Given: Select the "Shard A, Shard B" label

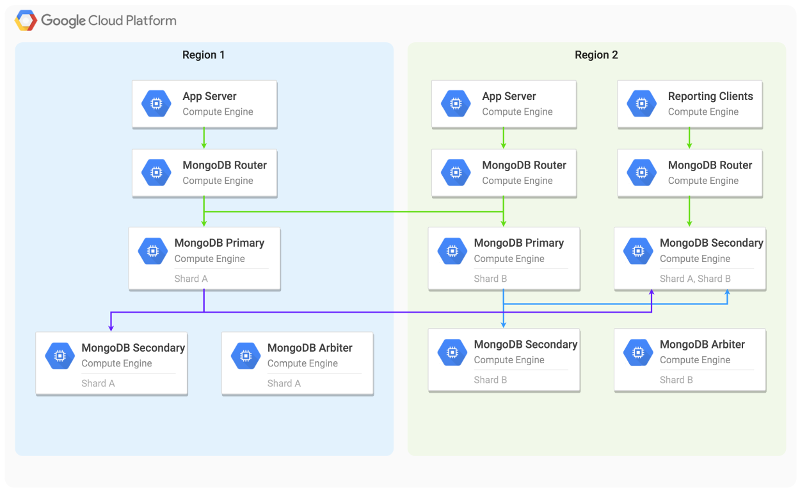Looking at the screenshot, I should 695,279.
